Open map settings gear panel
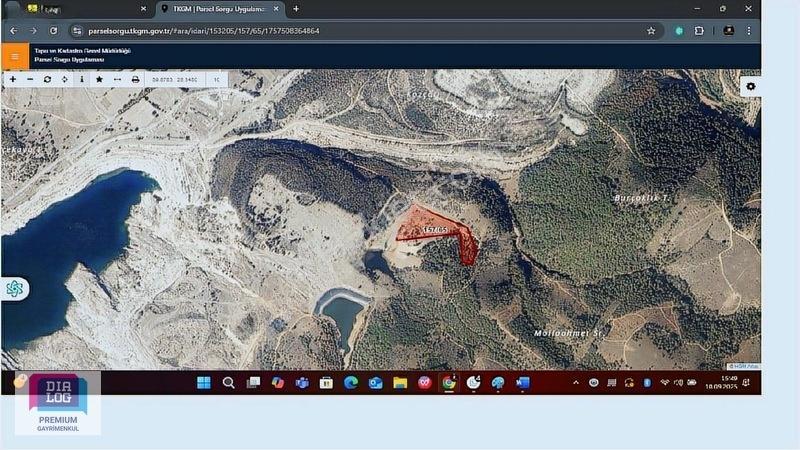Viewport: 800px width, 450px height. pos(751,87)
